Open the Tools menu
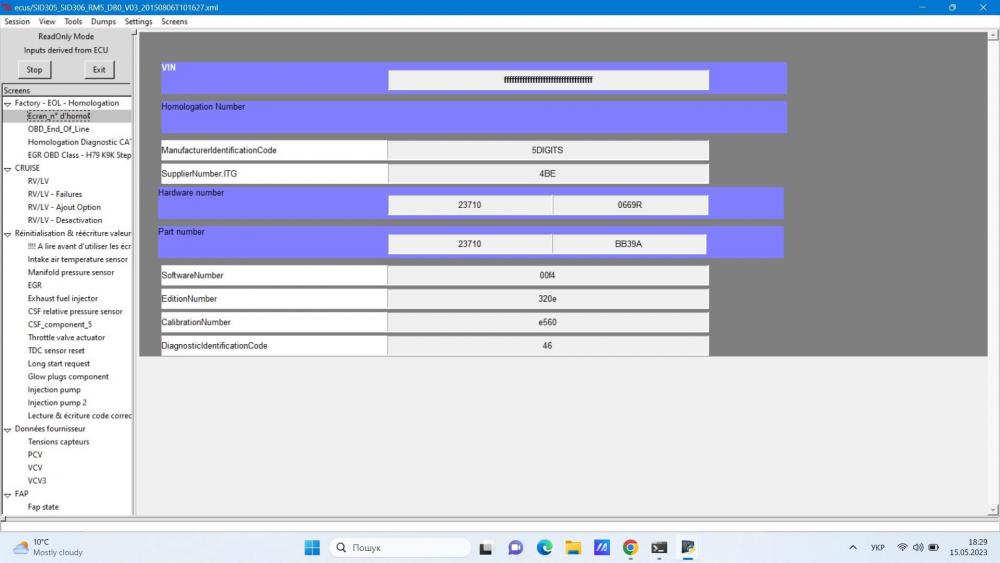1000x563 pixels. 73,22
